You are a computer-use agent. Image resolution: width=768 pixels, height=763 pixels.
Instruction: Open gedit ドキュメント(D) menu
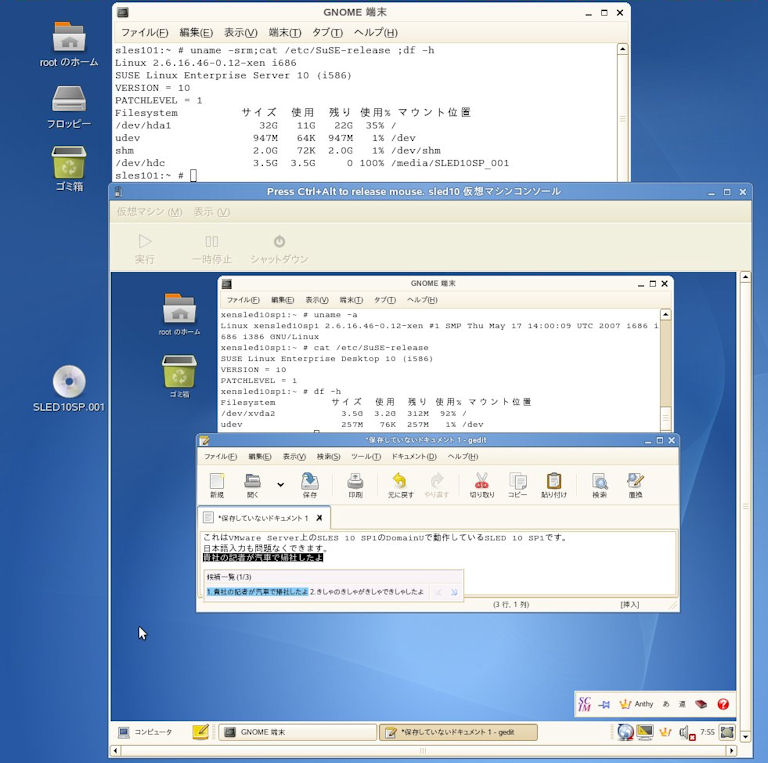click(414, 456)
